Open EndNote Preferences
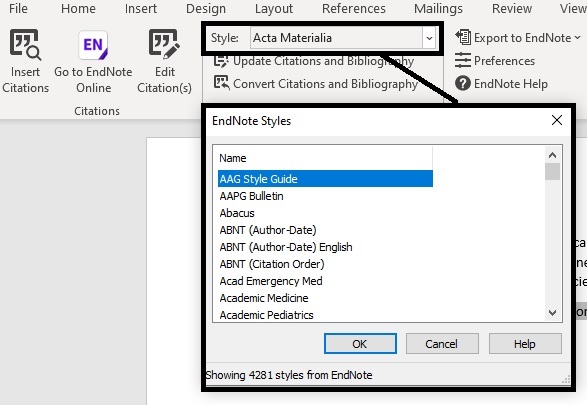 click(495, 61)
